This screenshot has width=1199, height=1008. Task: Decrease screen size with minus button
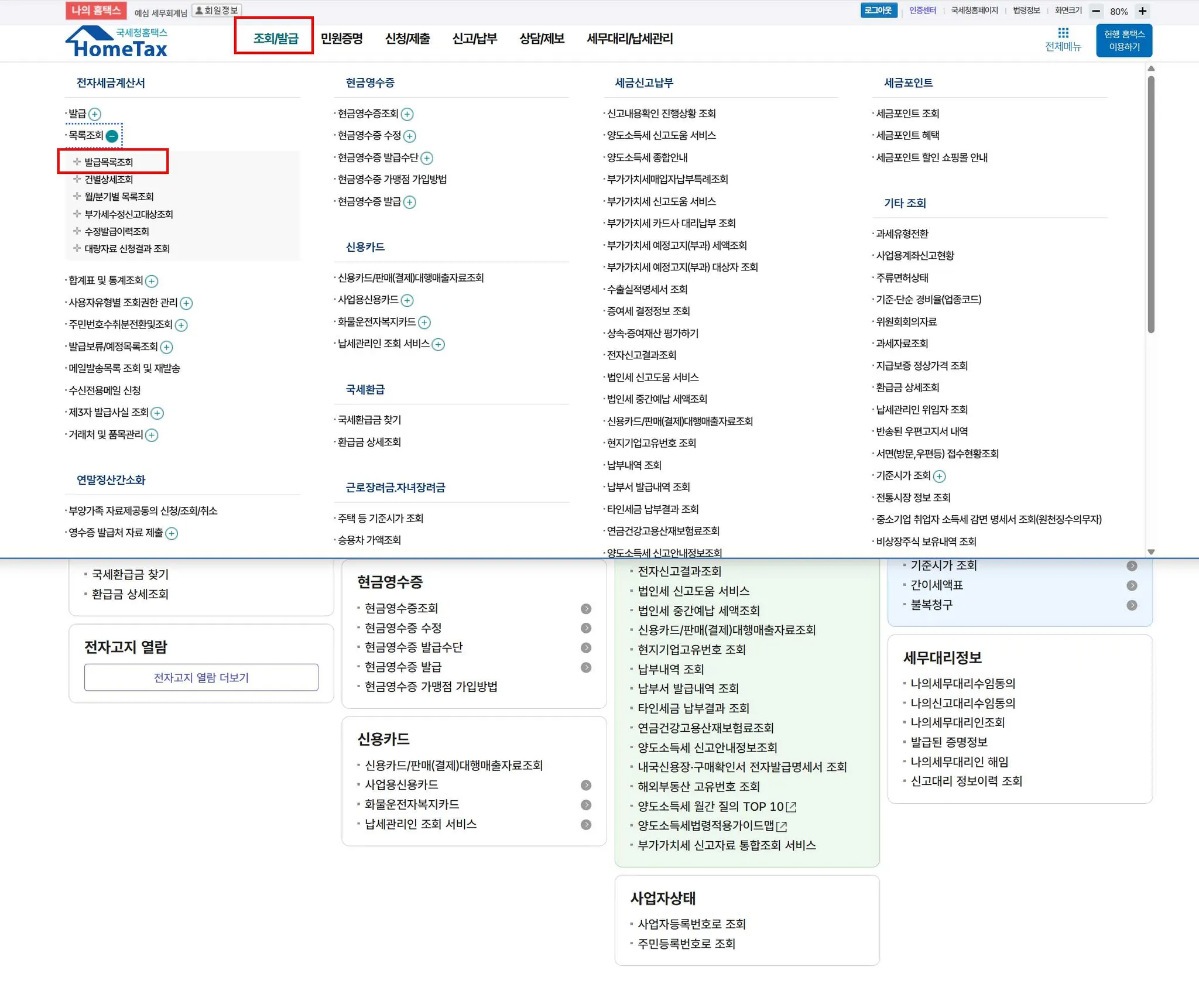1097,11
